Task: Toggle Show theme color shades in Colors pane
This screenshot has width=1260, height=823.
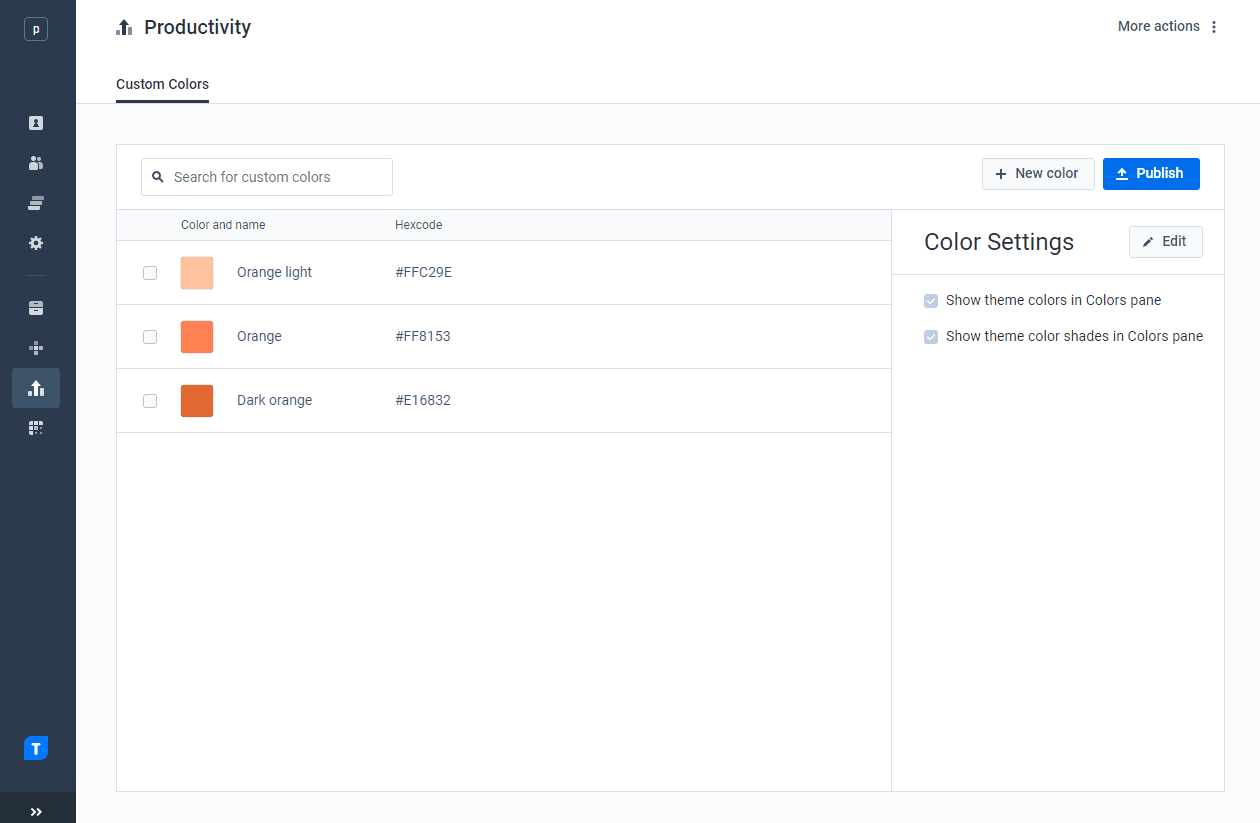Action: (931, 336)
